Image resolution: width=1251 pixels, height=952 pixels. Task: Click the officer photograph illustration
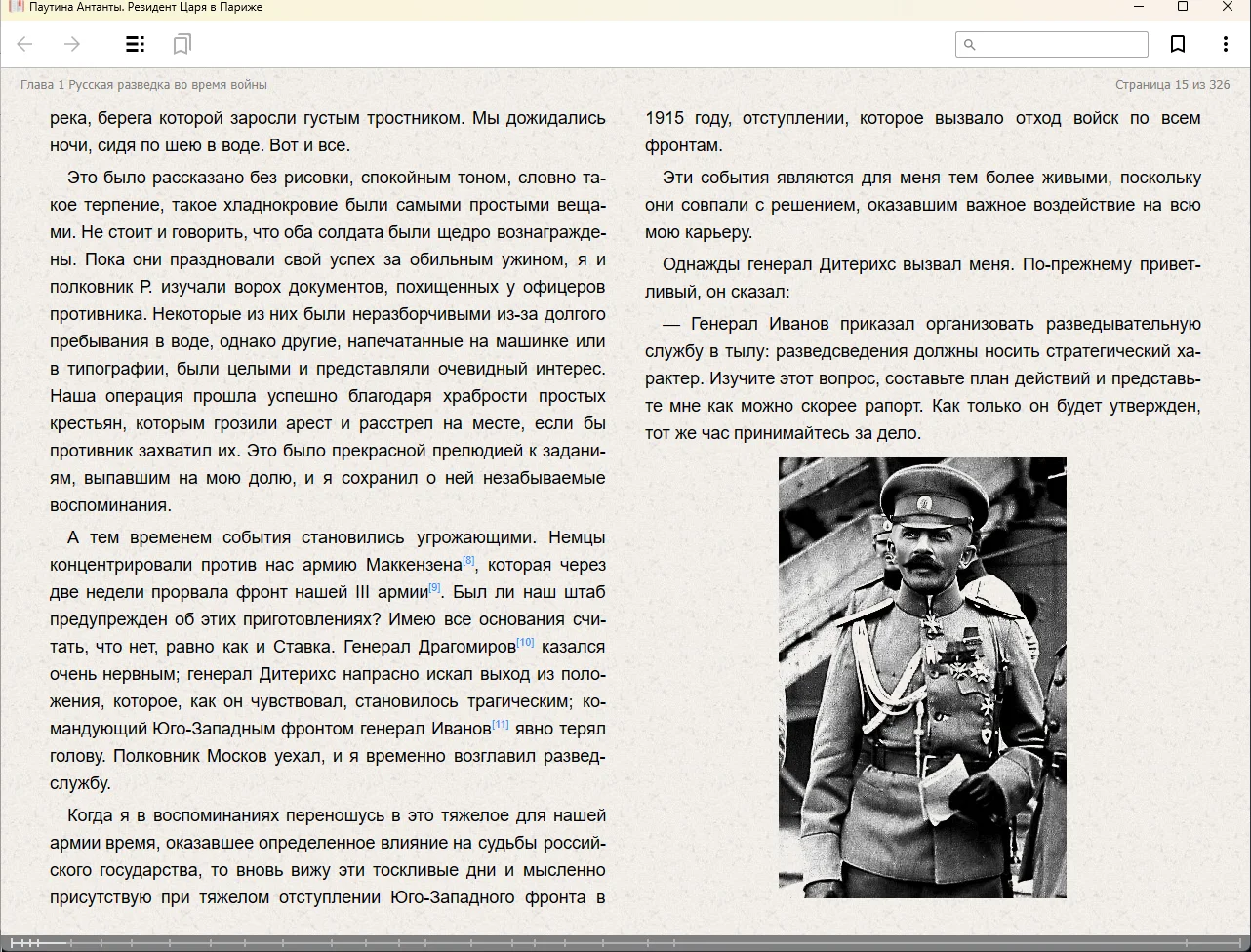tap(922, 677)
